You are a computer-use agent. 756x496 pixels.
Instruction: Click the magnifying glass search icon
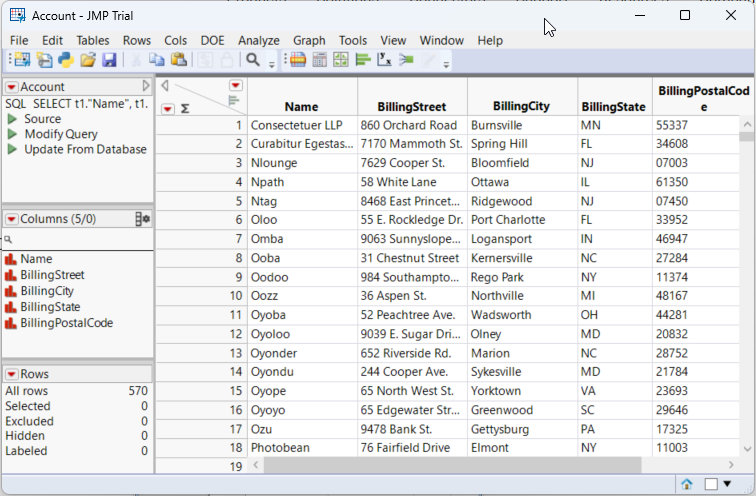point(253,60)
